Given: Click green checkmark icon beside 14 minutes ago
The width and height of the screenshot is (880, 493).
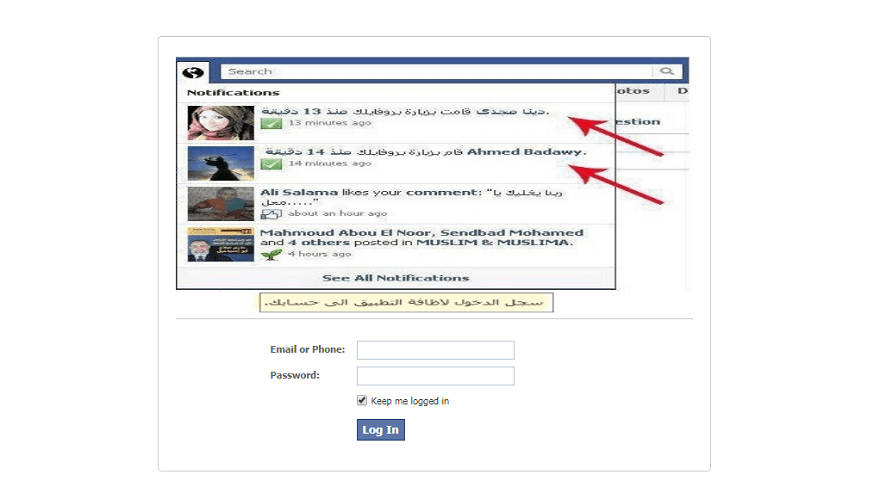Looking at the screenshot, I should point(271,163).
